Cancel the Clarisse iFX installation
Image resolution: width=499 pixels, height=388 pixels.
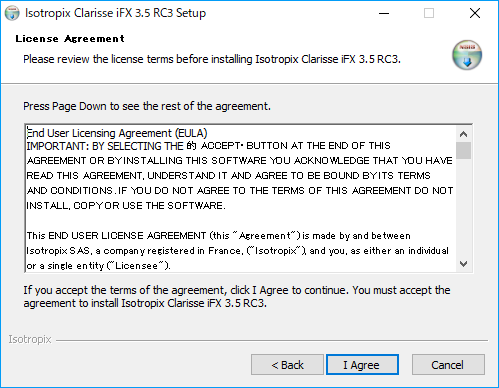click(x=448, y=365)
